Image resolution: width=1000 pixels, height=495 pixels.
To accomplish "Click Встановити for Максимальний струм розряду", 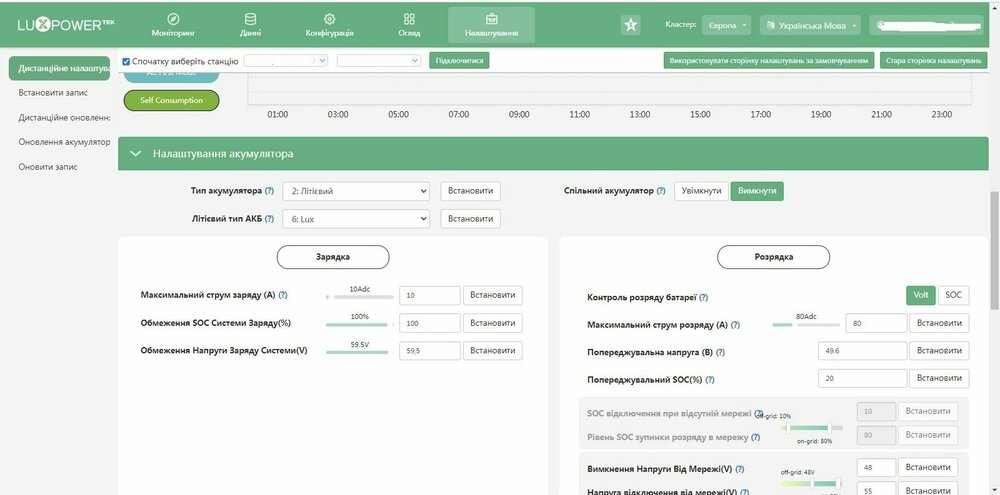I will click(939, 323).
